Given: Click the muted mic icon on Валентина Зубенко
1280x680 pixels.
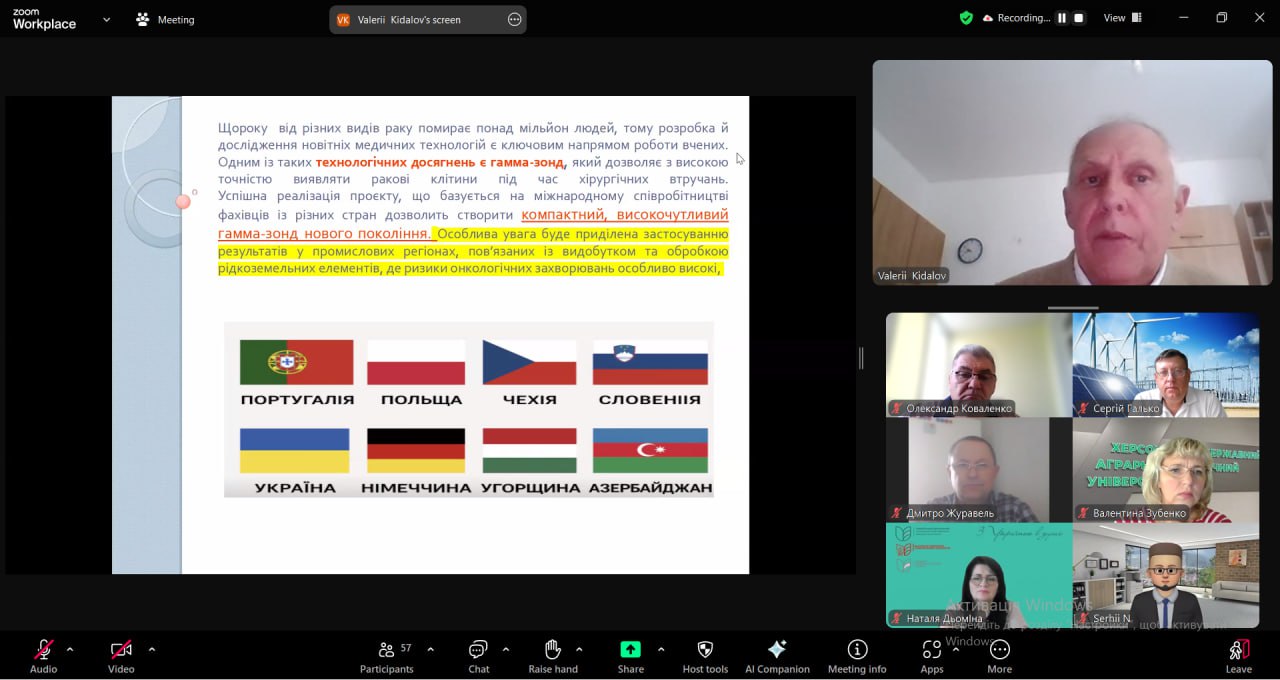Looking at the screenshot, I should pyautogui.click(x=1084, y=513).
